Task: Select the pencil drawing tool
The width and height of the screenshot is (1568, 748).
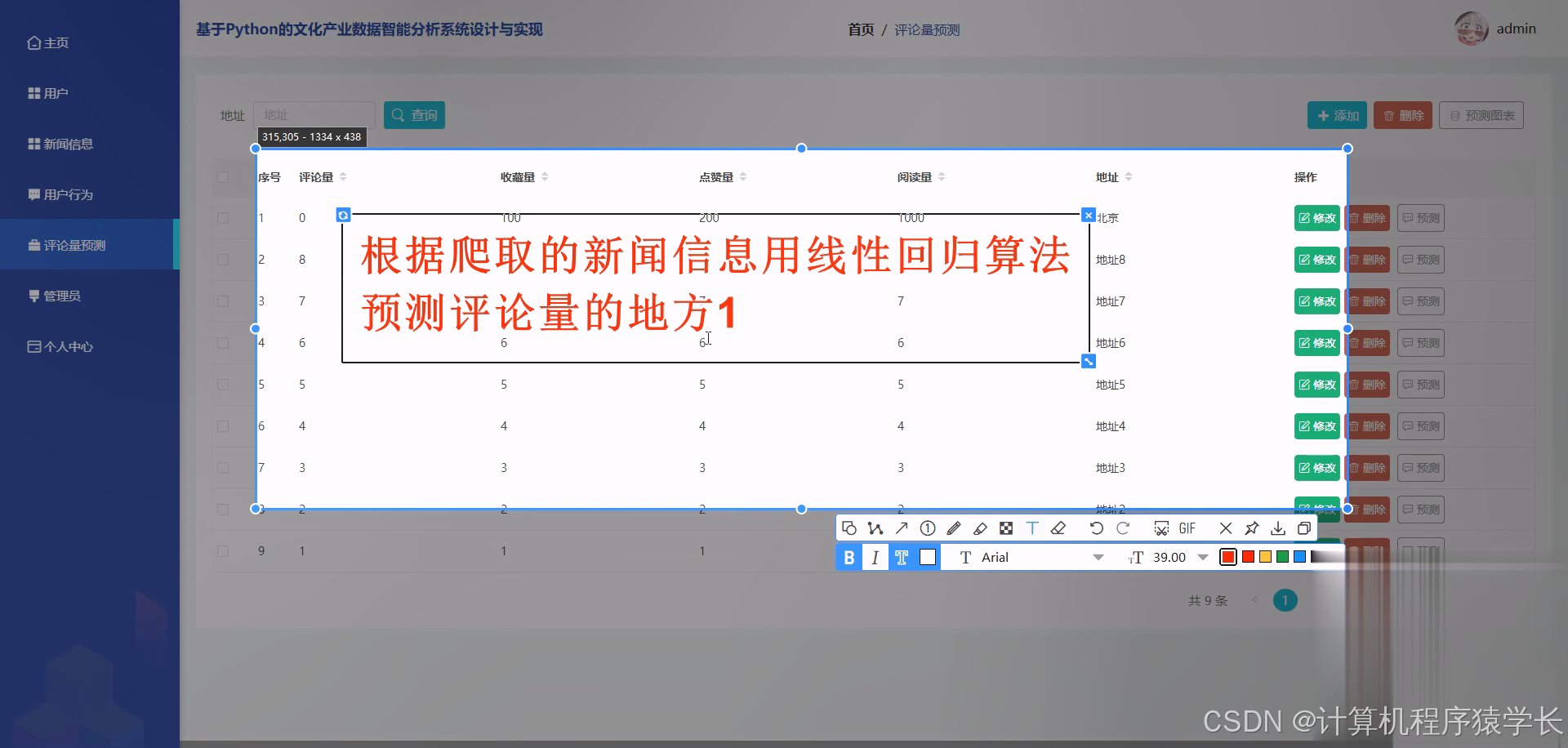Action: point(953,528)
